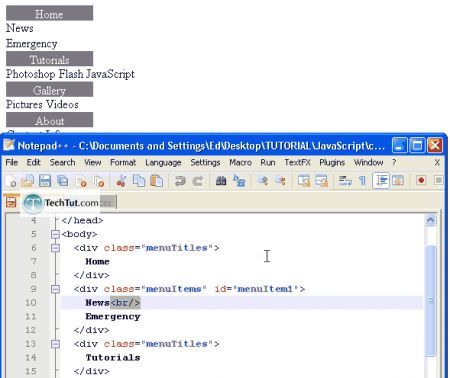
Task: Open the Language menu
Action: [163, 162]
